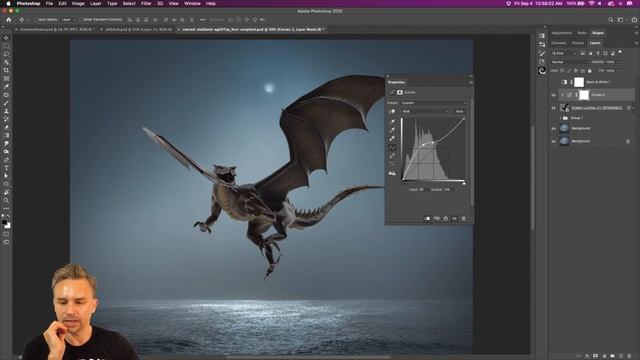
Task: Toggle the layer filter switch in Layers panel
Action: (x=620, y=52)
